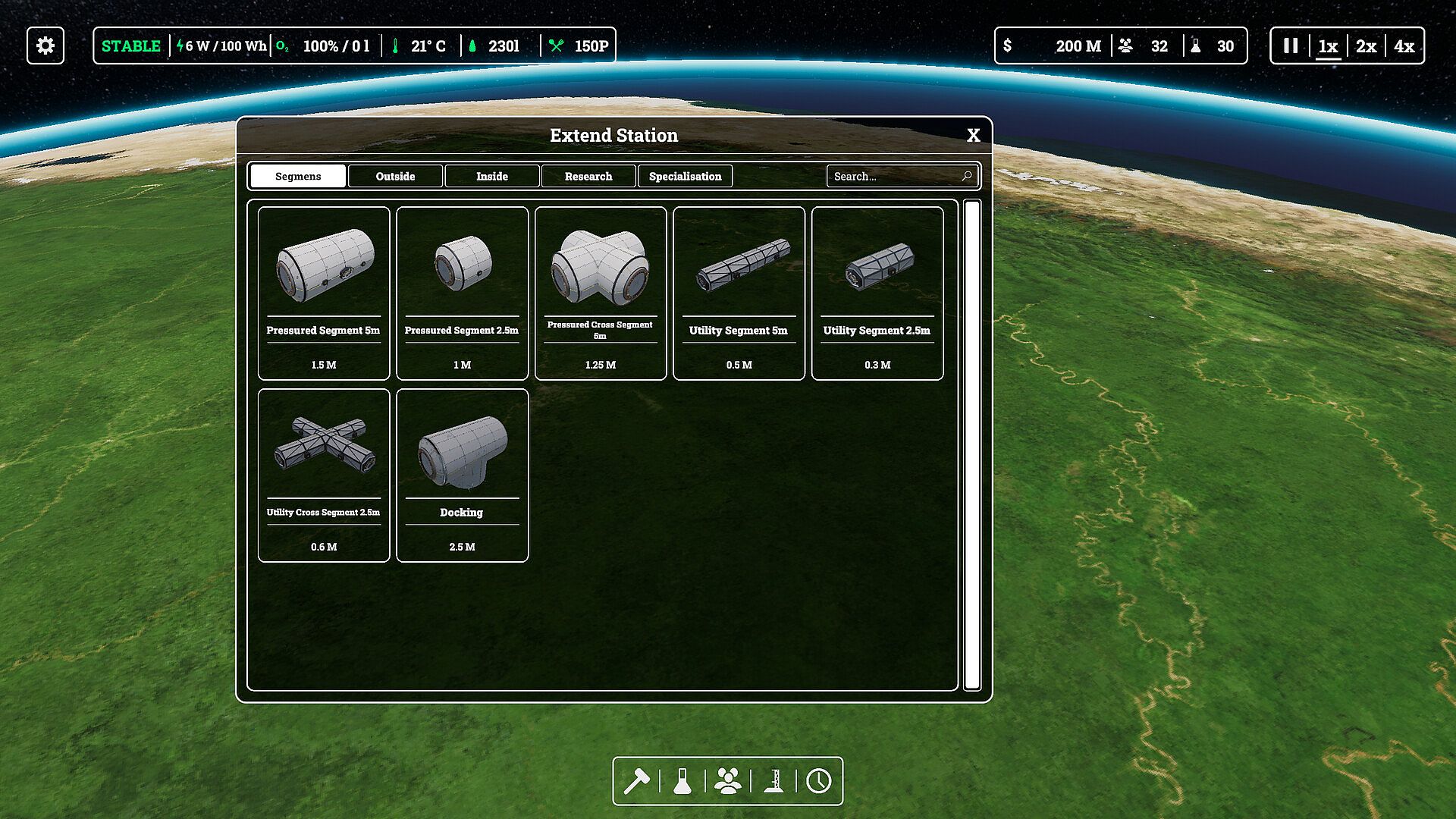Click the magnifier search icon
The width and height of the screenshot is (1456, 819).
[967, 176]
